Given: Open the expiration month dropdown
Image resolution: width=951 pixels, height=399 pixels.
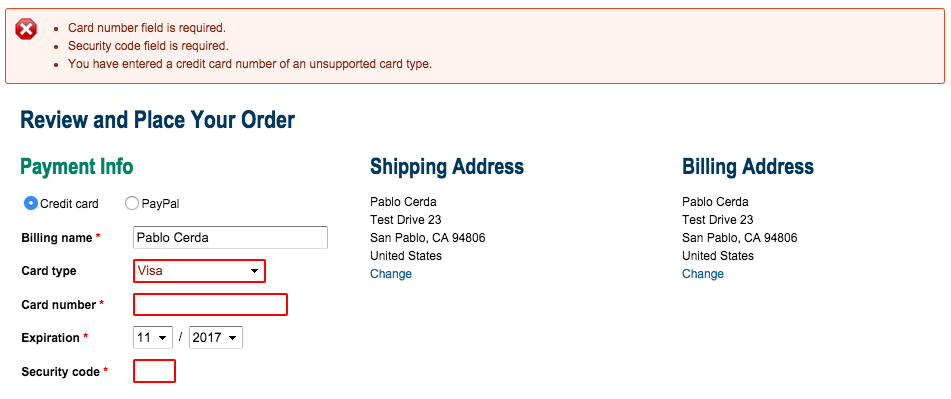Looking at the screenshot, I should click(x=153, y=338).
